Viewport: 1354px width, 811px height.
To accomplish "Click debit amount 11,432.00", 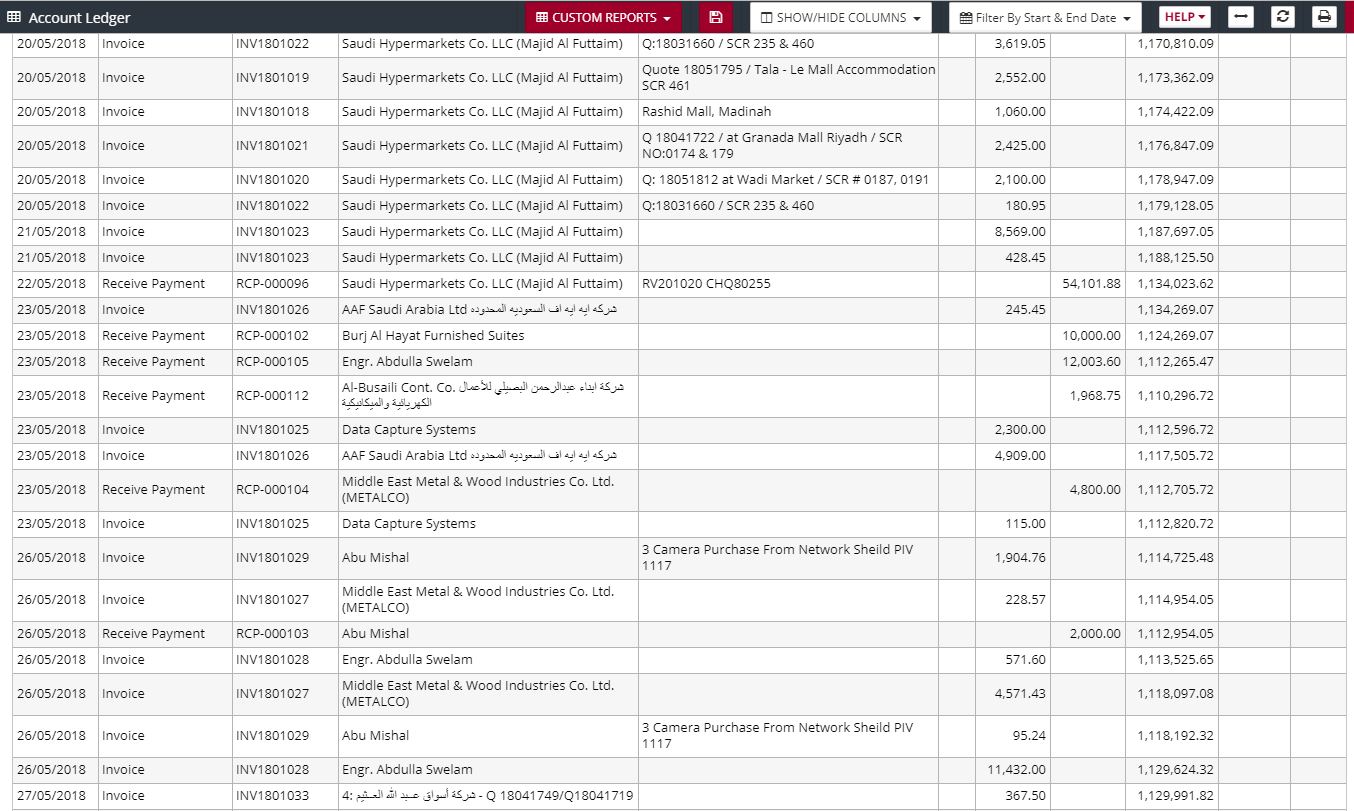I will (x=1016, y=770).
